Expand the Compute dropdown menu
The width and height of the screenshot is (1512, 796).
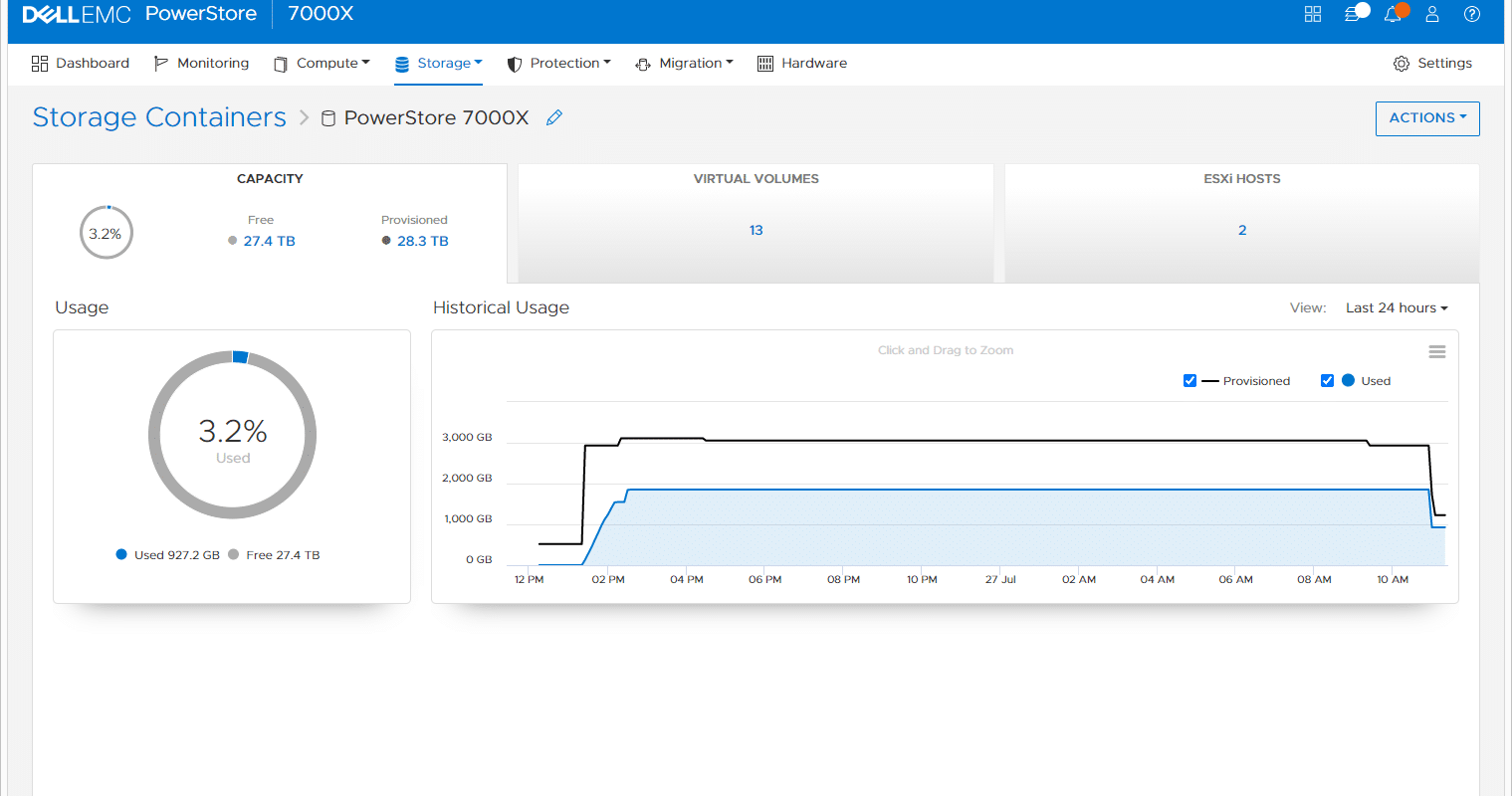coord(333,63)
